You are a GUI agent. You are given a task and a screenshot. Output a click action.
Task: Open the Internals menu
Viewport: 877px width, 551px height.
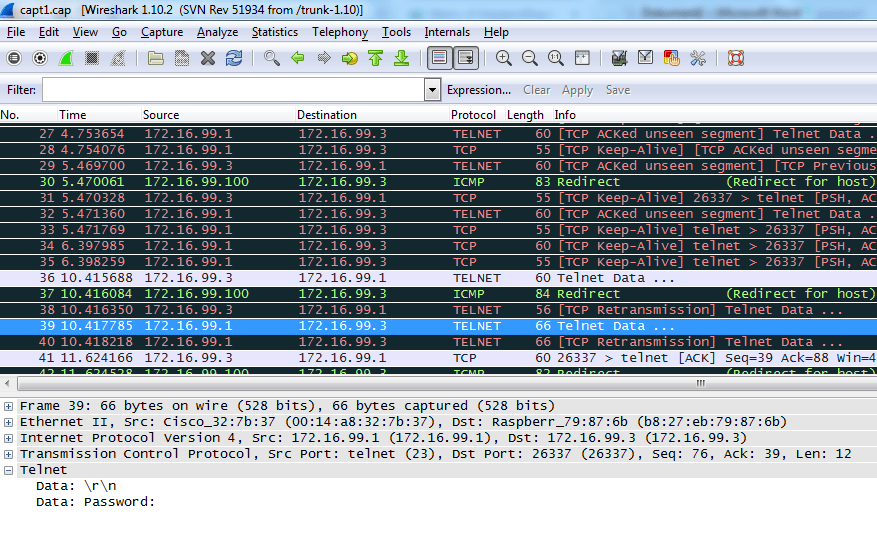447,32
